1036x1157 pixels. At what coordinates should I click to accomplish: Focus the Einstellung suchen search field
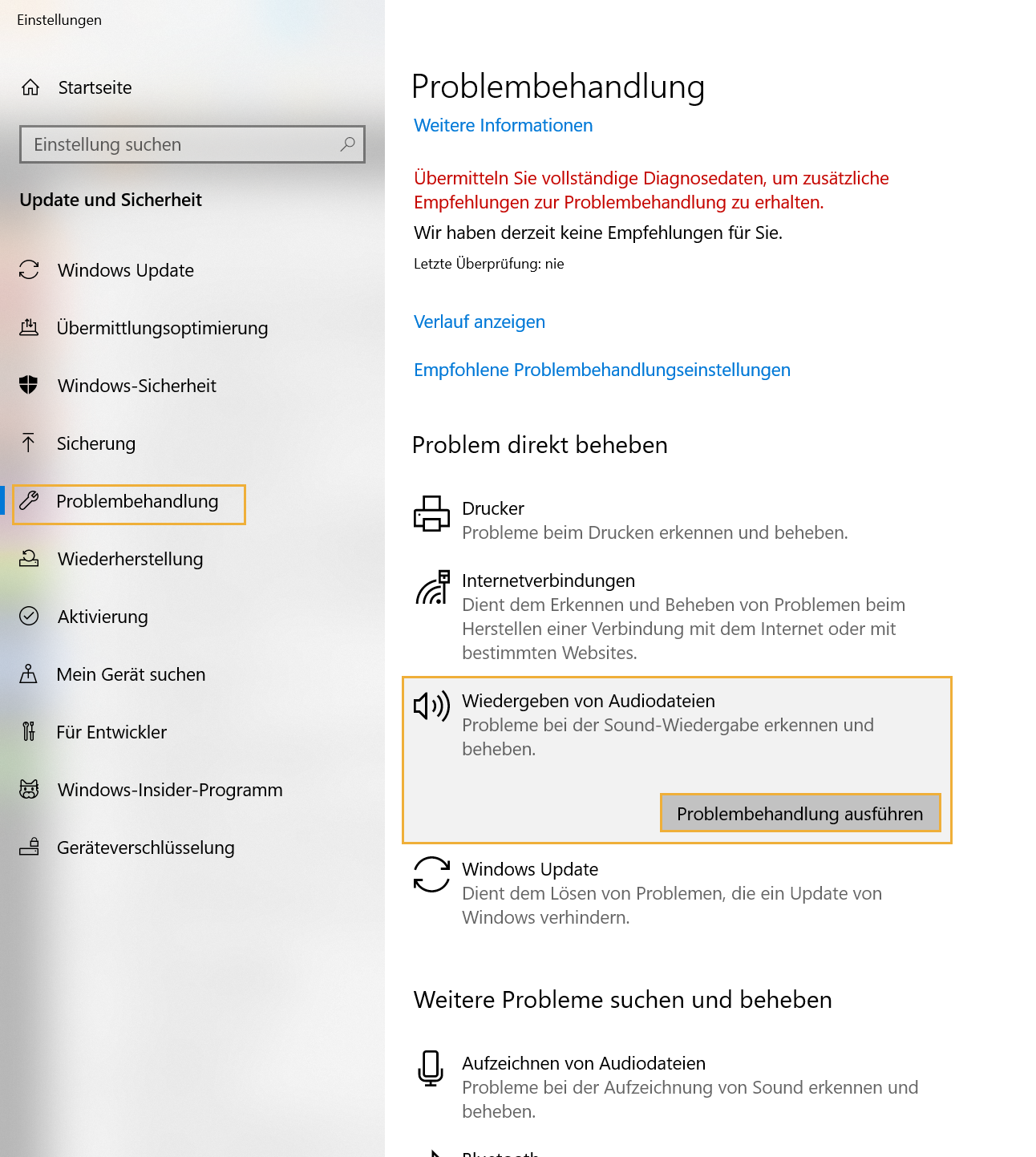pyautogui.click(x=192, y=144)
